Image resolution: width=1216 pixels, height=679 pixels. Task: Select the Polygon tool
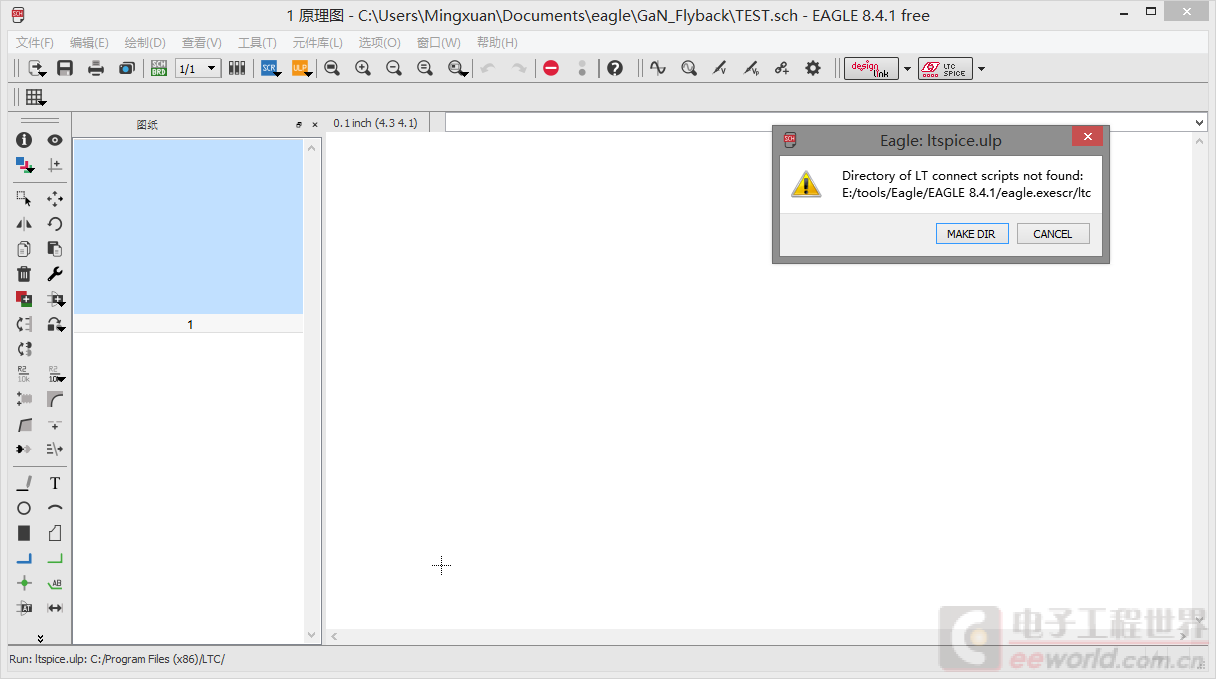click(55, 533)
